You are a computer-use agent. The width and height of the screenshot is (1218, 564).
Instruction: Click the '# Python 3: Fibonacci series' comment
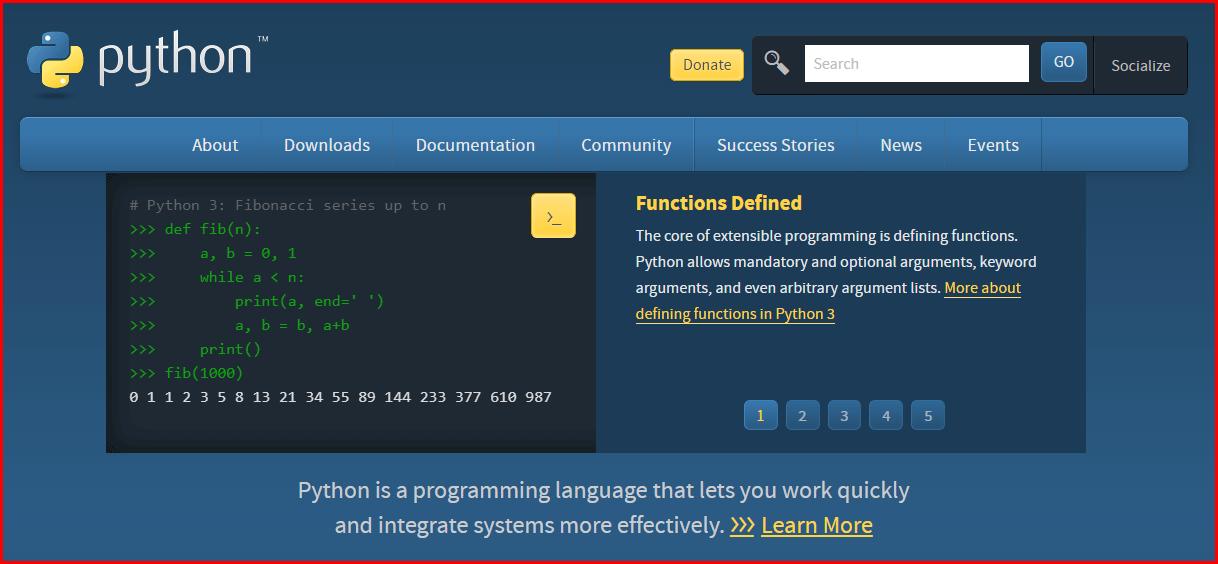pyautogui.click(x=288, y=205)
